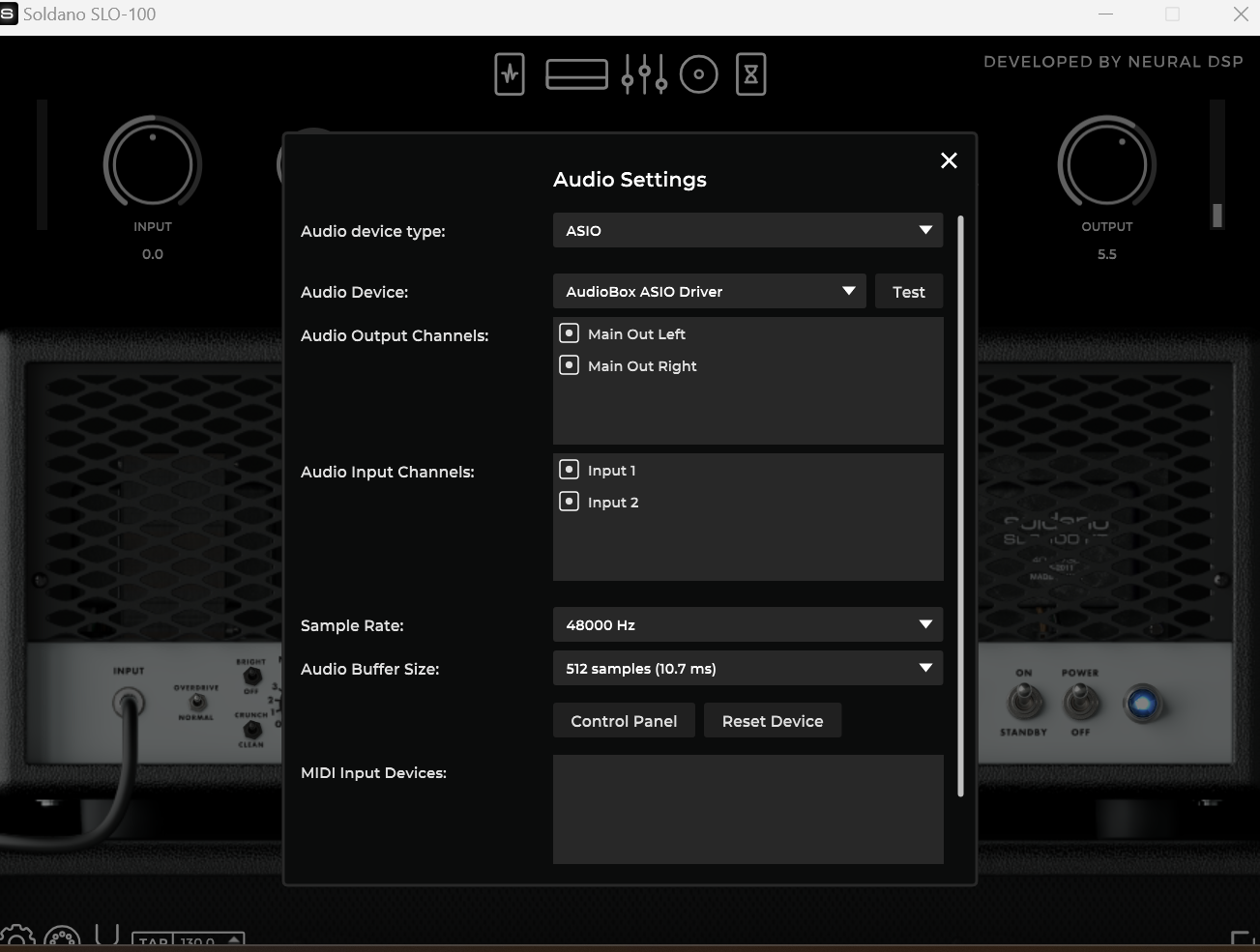Click the Test button

coord(909,291)
